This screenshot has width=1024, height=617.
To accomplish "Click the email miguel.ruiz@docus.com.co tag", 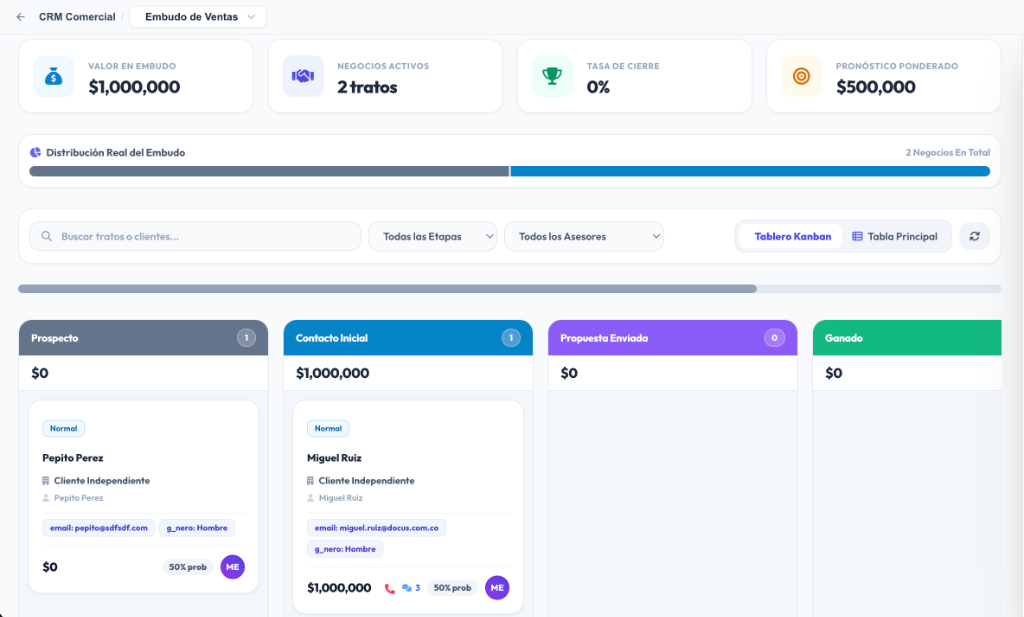I will (x=376, y=528).
